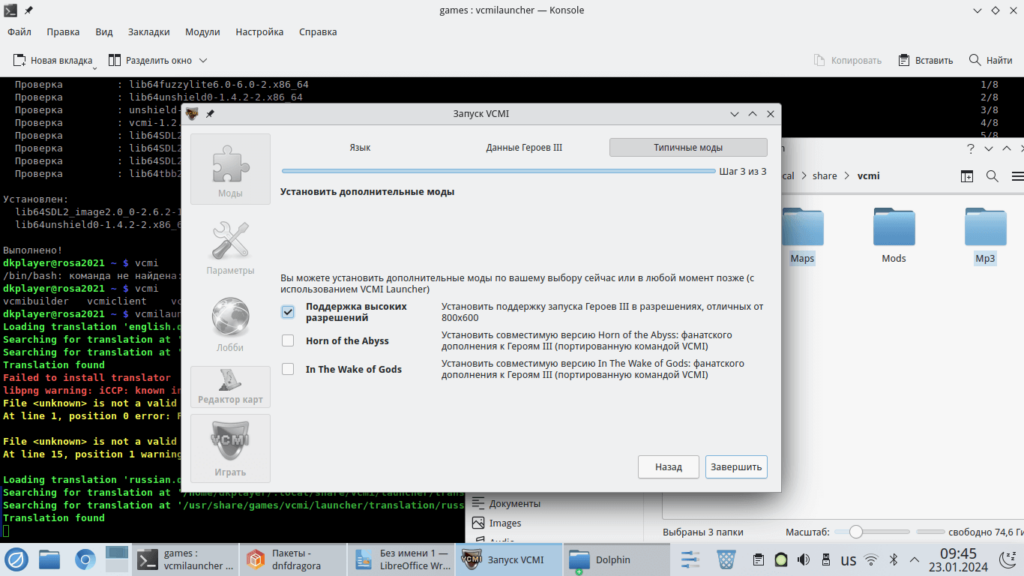The height and width of the screenshot is (576, 1024).
Task: Click the removable device tray icon
Action: point(825,560)
